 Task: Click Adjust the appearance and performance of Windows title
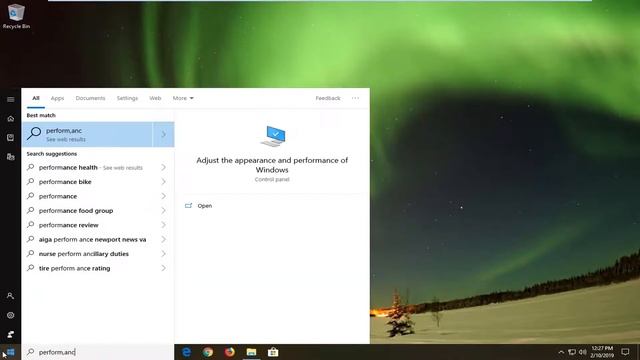point(272,165)
